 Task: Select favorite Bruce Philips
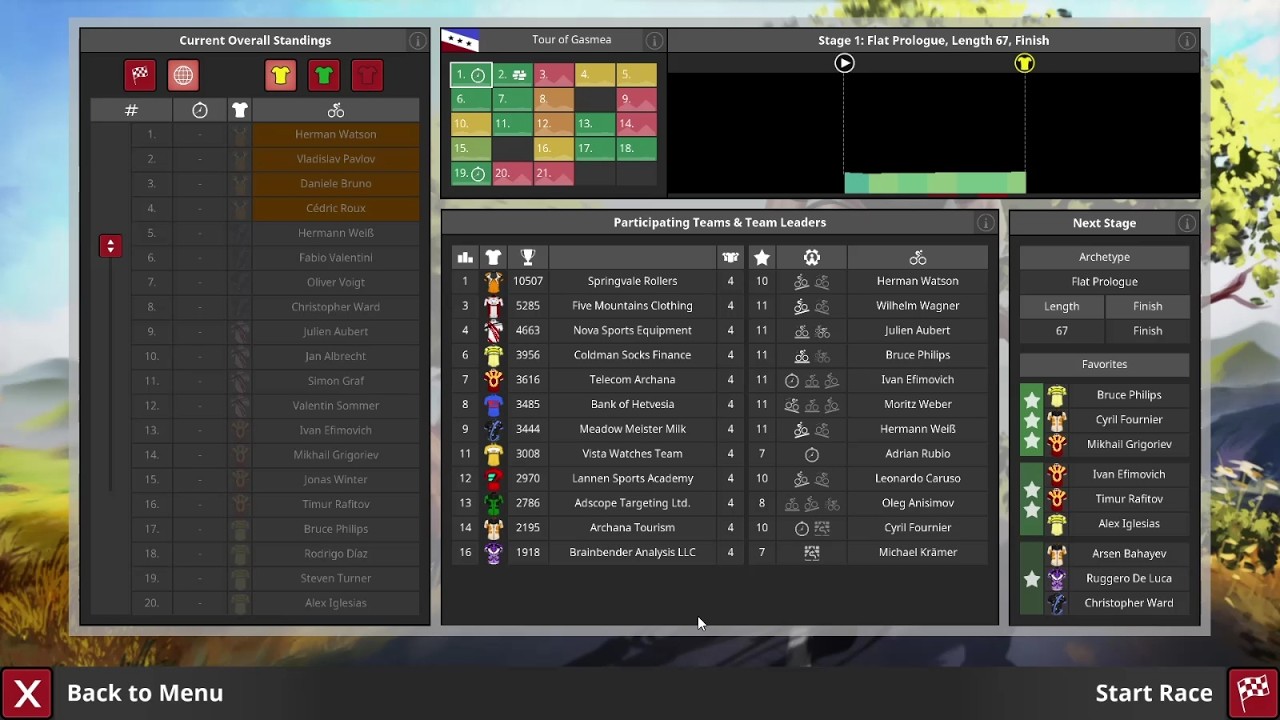(x=1129, y=395)
